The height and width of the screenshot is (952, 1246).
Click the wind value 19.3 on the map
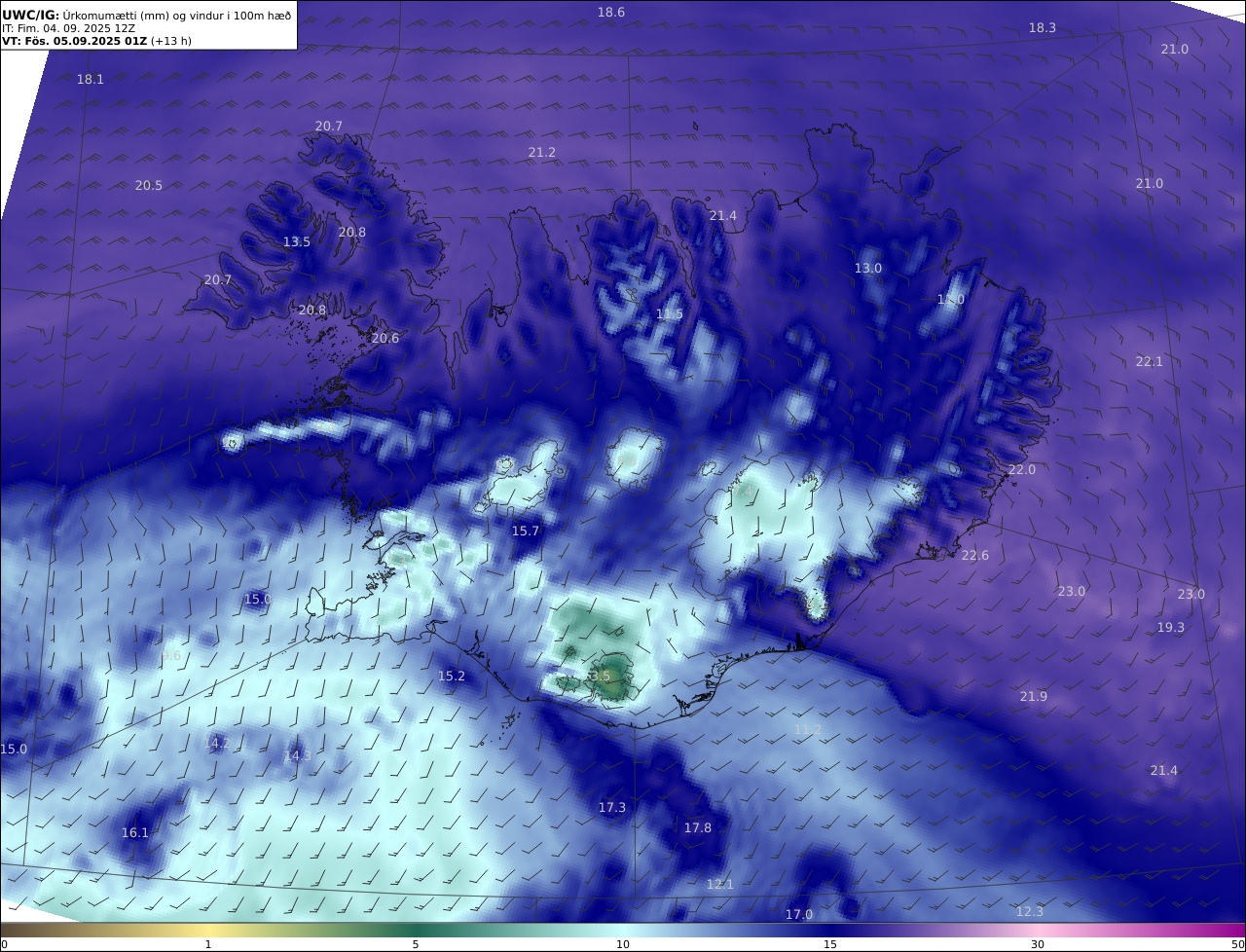[x=1171, y=628]
